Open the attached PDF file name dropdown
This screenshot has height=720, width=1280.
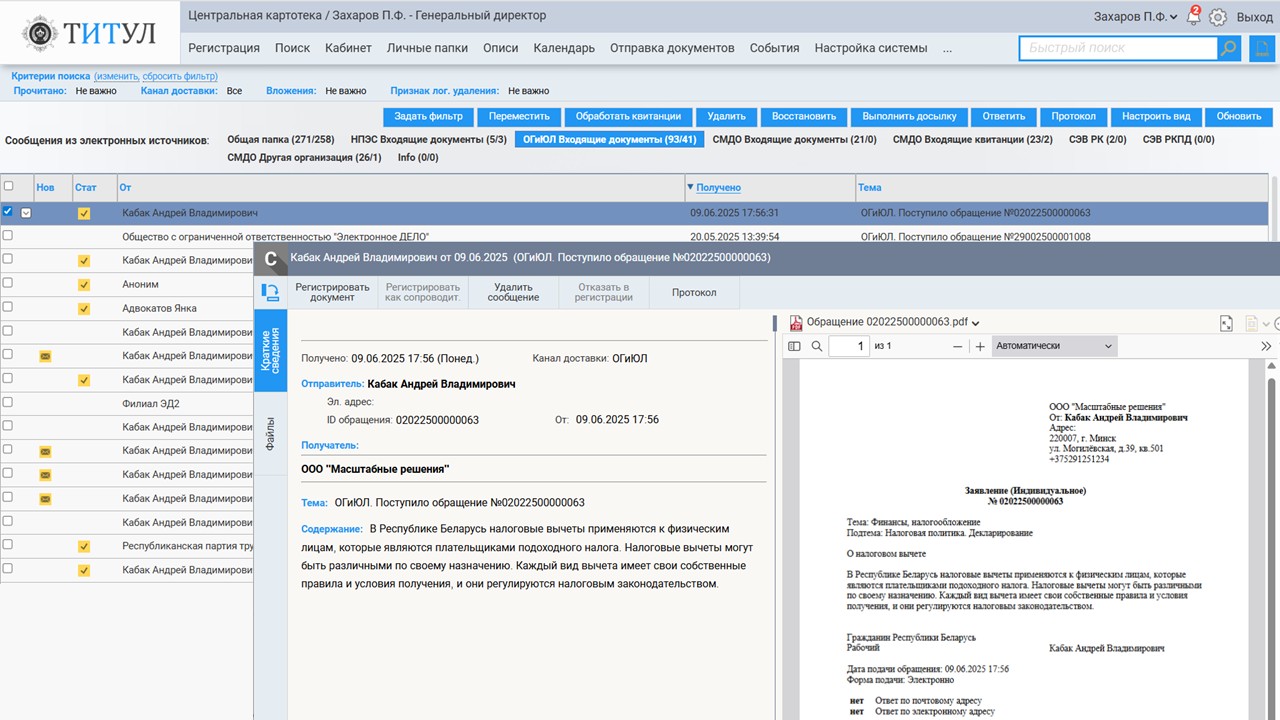point(975,323)
